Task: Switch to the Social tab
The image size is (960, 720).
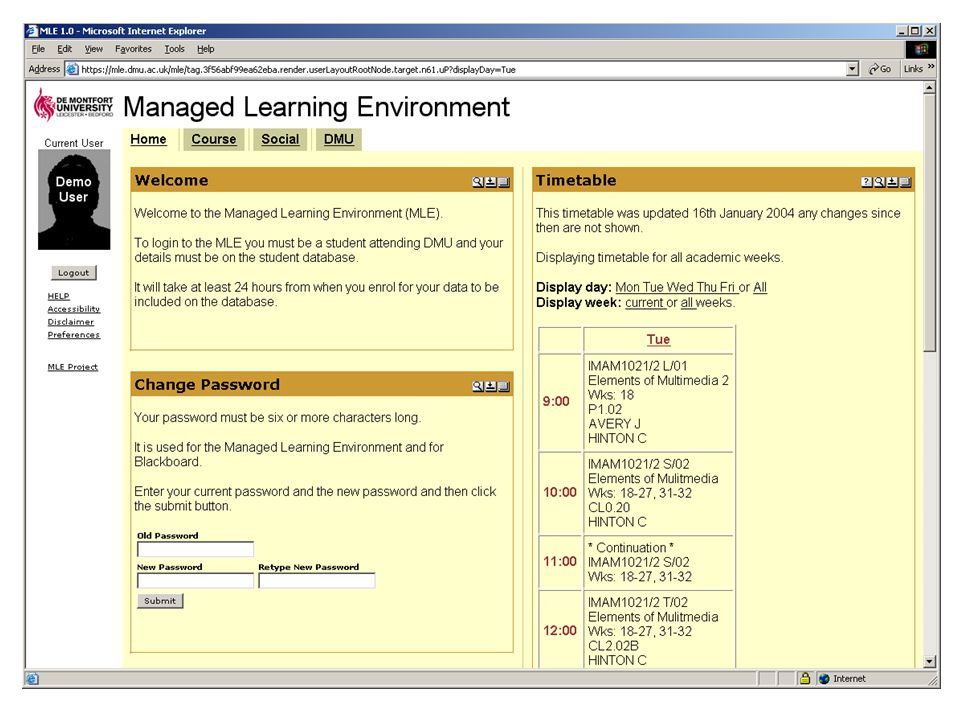Action: click(x=280, y=140)
